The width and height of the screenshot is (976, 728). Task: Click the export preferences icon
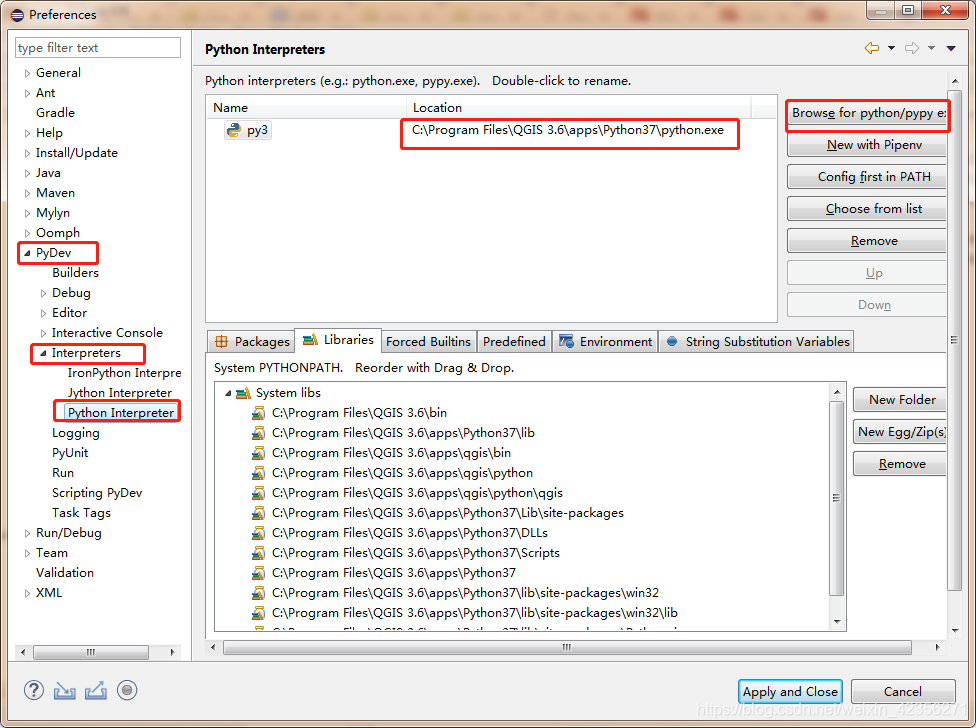pos(95,691)
